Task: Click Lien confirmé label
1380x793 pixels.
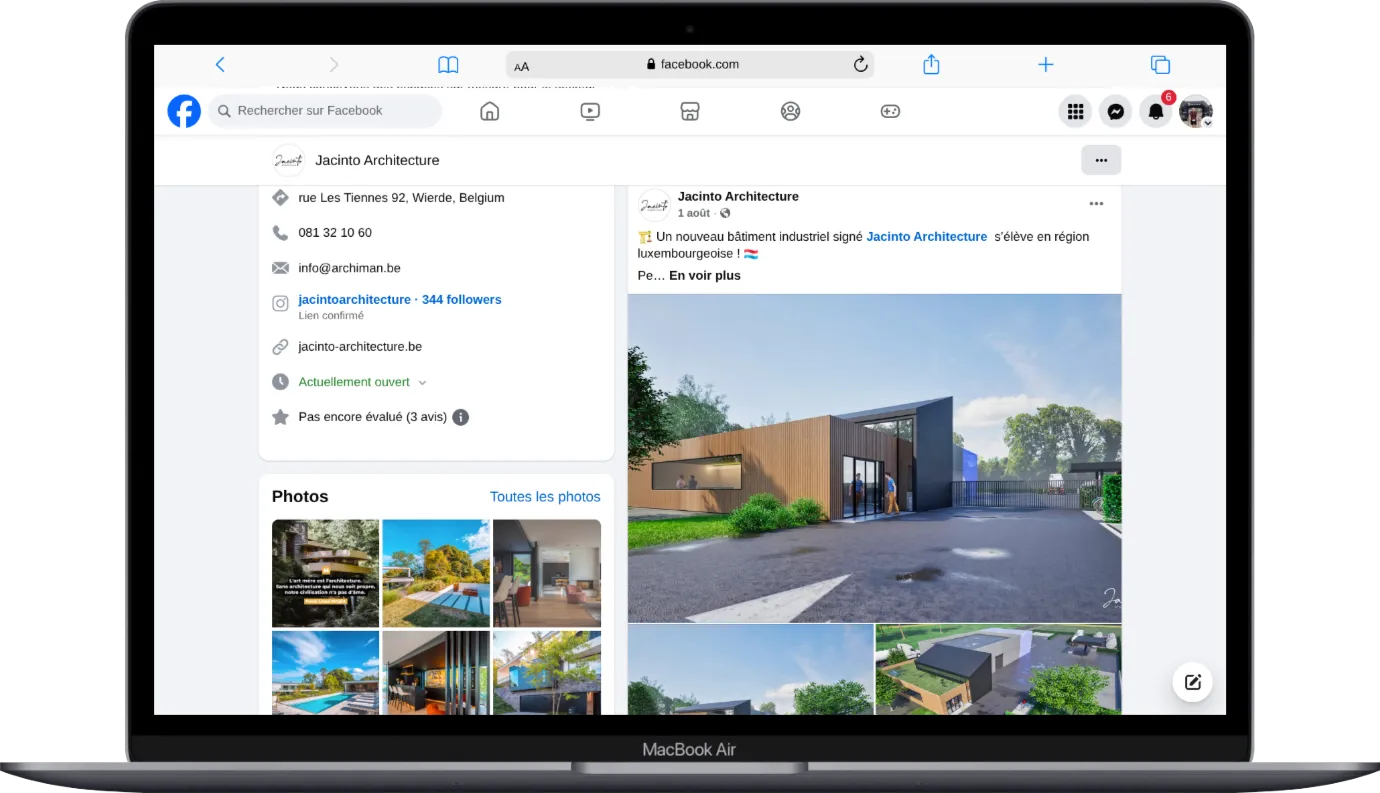Action: (331, 316)
